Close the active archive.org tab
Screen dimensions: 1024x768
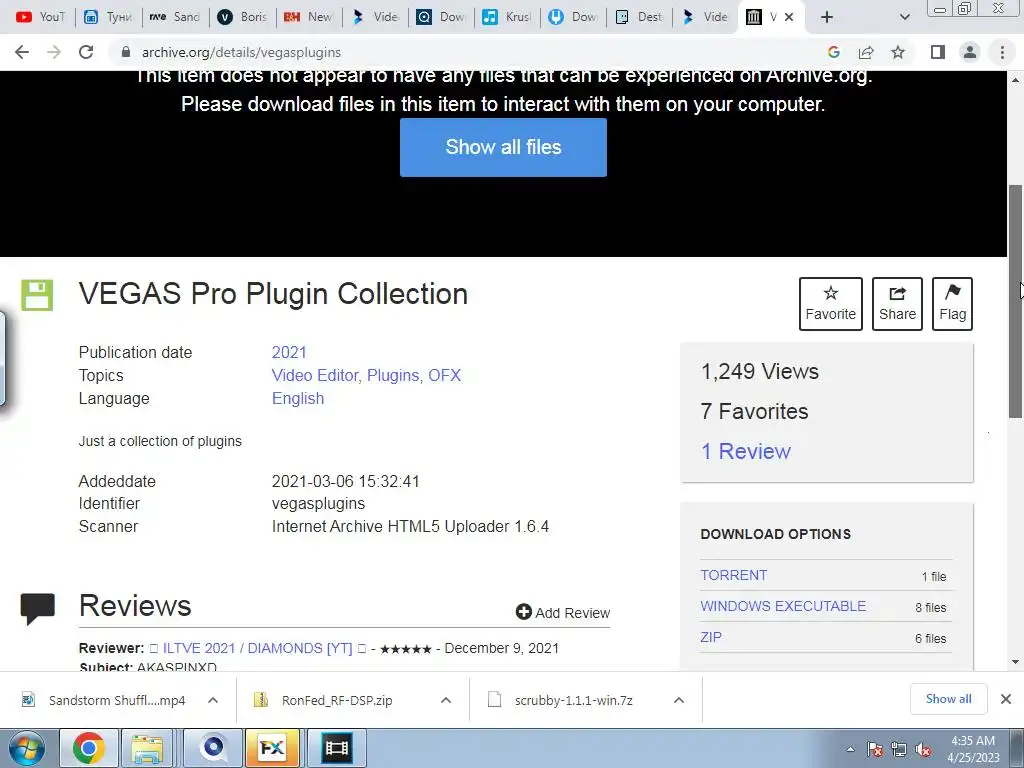[x=789, y=17]
